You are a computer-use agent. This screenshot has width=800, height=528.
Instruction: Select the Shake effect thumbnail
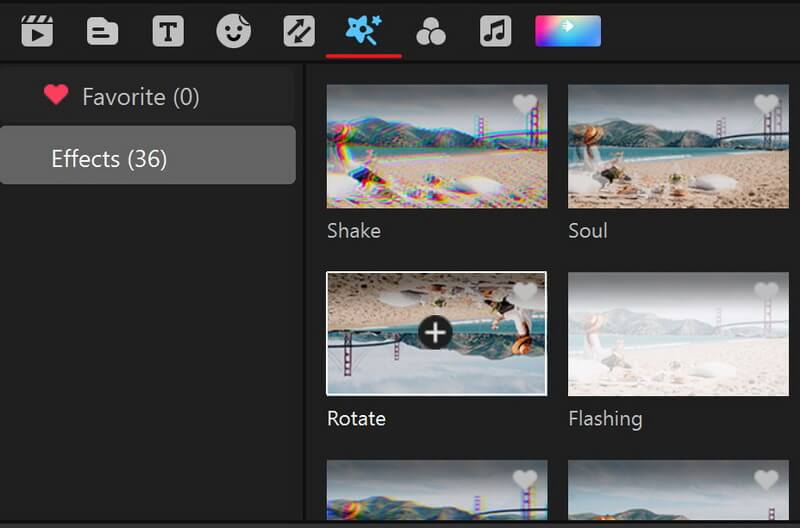coord(437,146)
